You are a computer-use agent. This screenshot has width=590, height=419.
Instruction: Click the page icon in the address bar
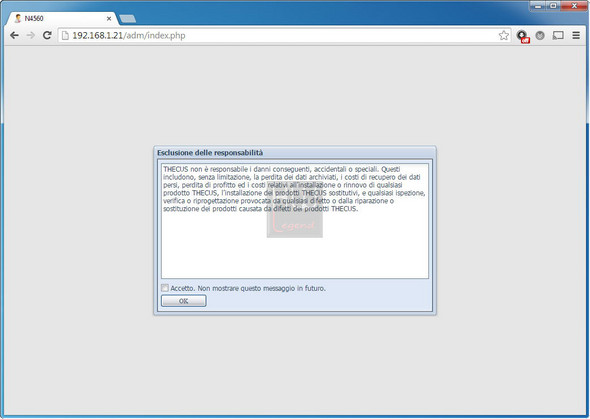(65, 35)
